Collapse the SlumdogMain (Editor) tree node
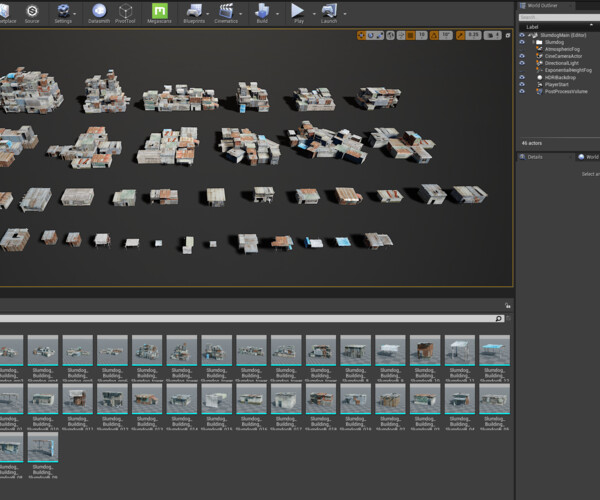 click(x=529, y=35)
